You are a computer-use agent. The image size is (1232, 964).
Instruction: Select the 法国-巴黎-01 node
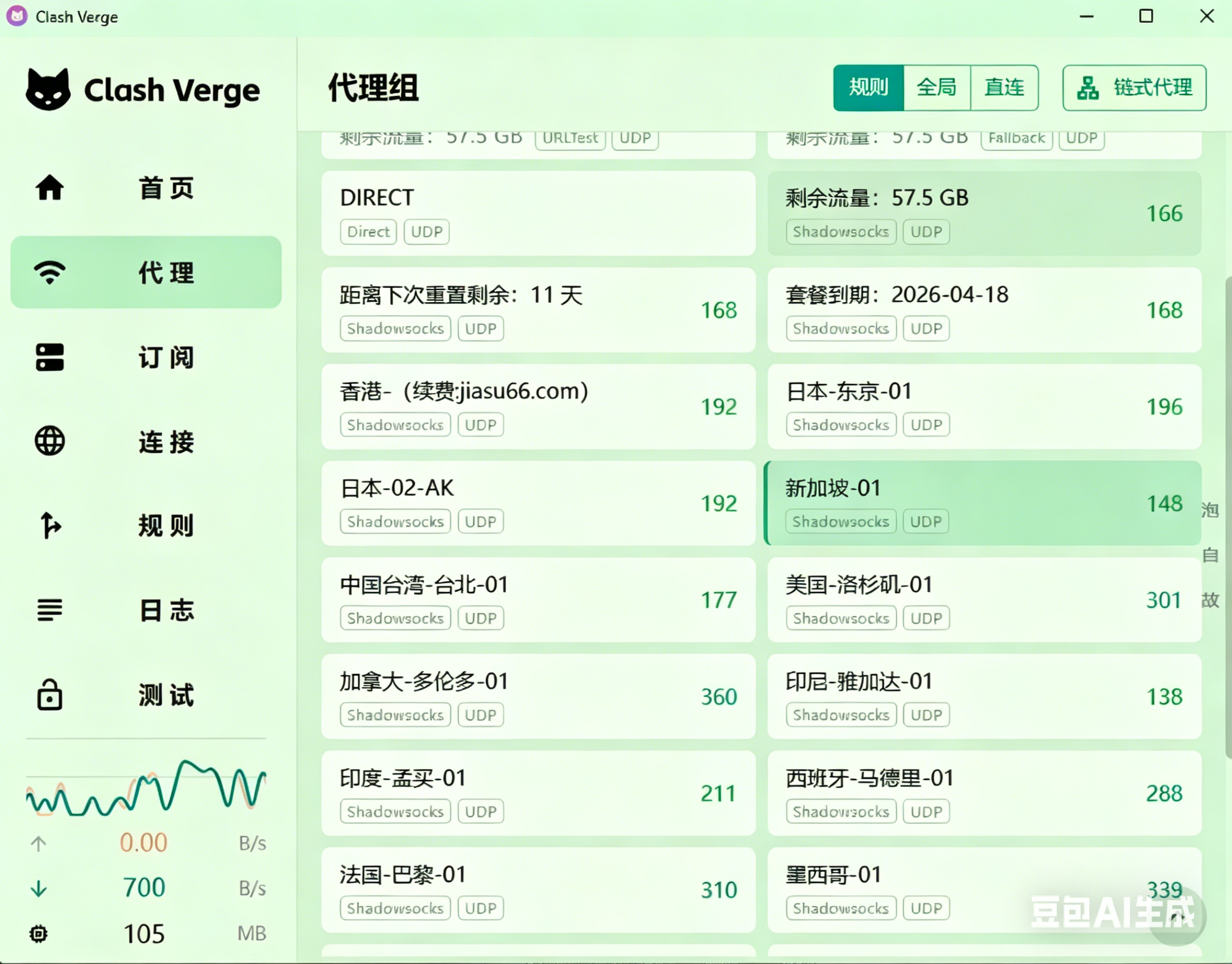click(x=539, y=889)
